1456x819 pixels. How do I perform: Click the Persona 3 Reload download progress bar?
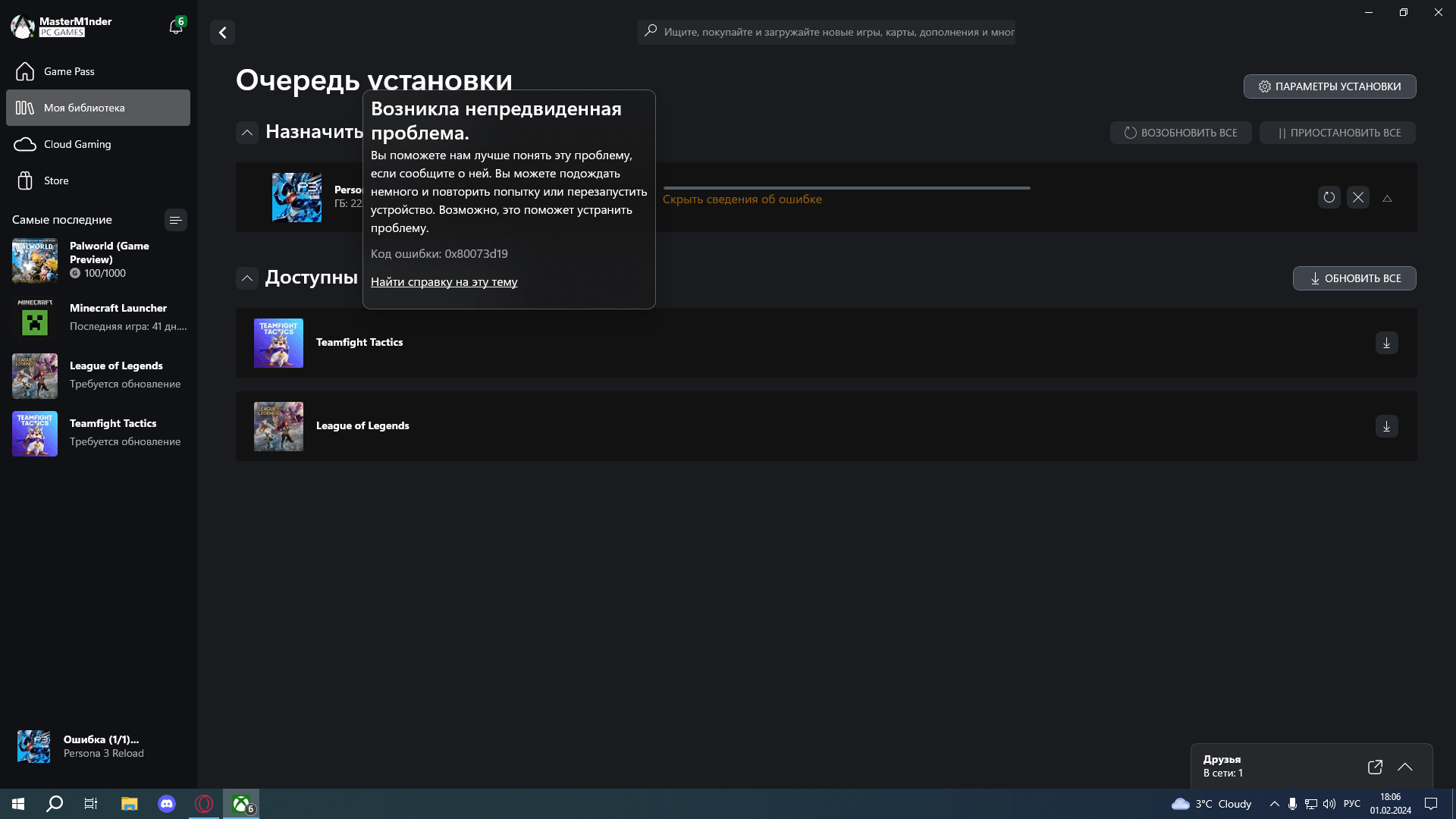pyautogui.click(x=846, y=188)
